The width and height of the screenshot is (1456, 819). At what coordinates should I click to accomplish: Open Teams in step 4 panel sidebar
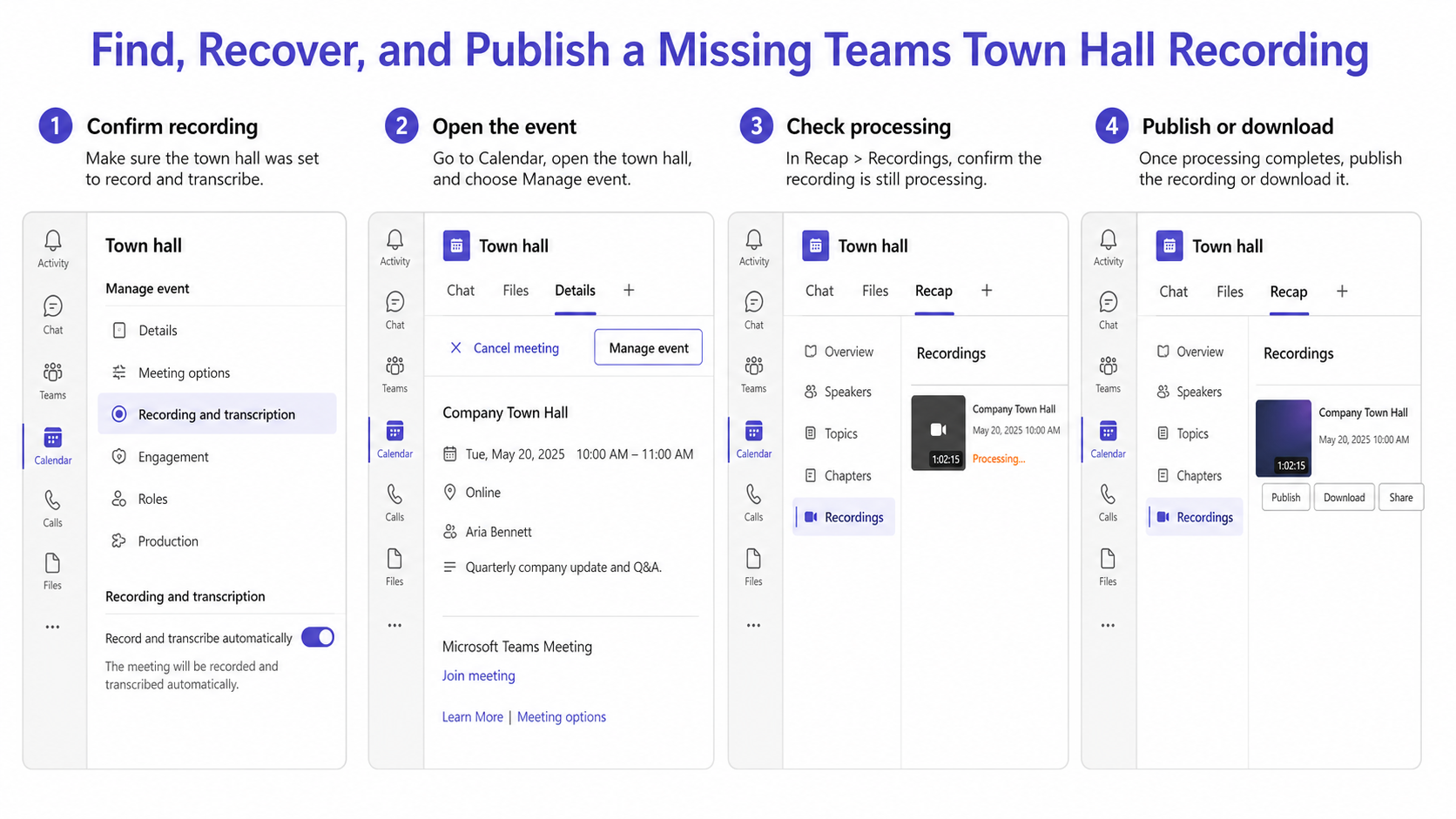coord(1109,374)
